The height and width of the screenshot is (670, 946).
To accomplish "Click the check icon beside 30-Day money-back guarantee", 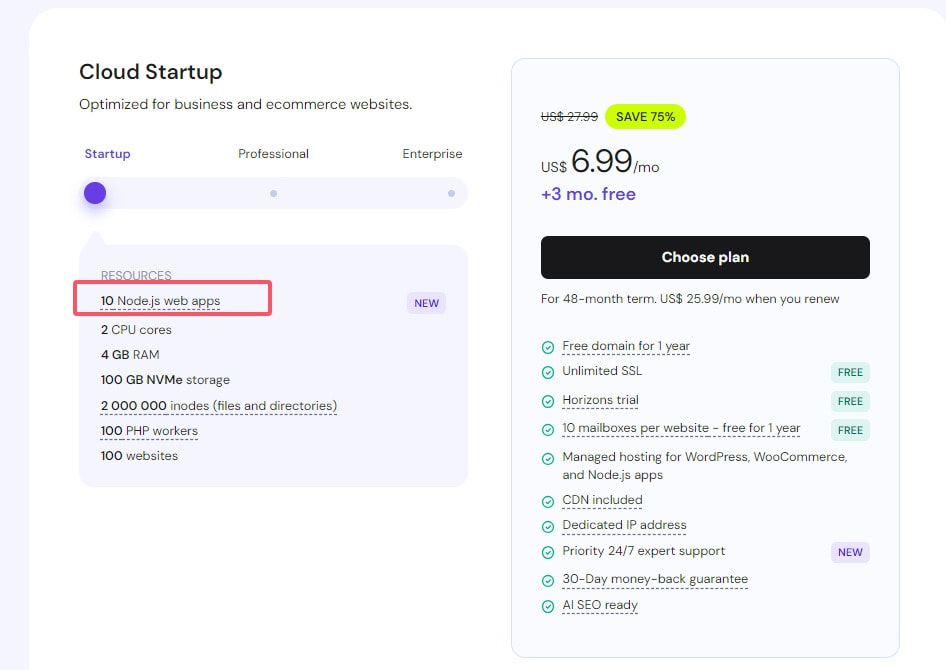I will [548, 580].
